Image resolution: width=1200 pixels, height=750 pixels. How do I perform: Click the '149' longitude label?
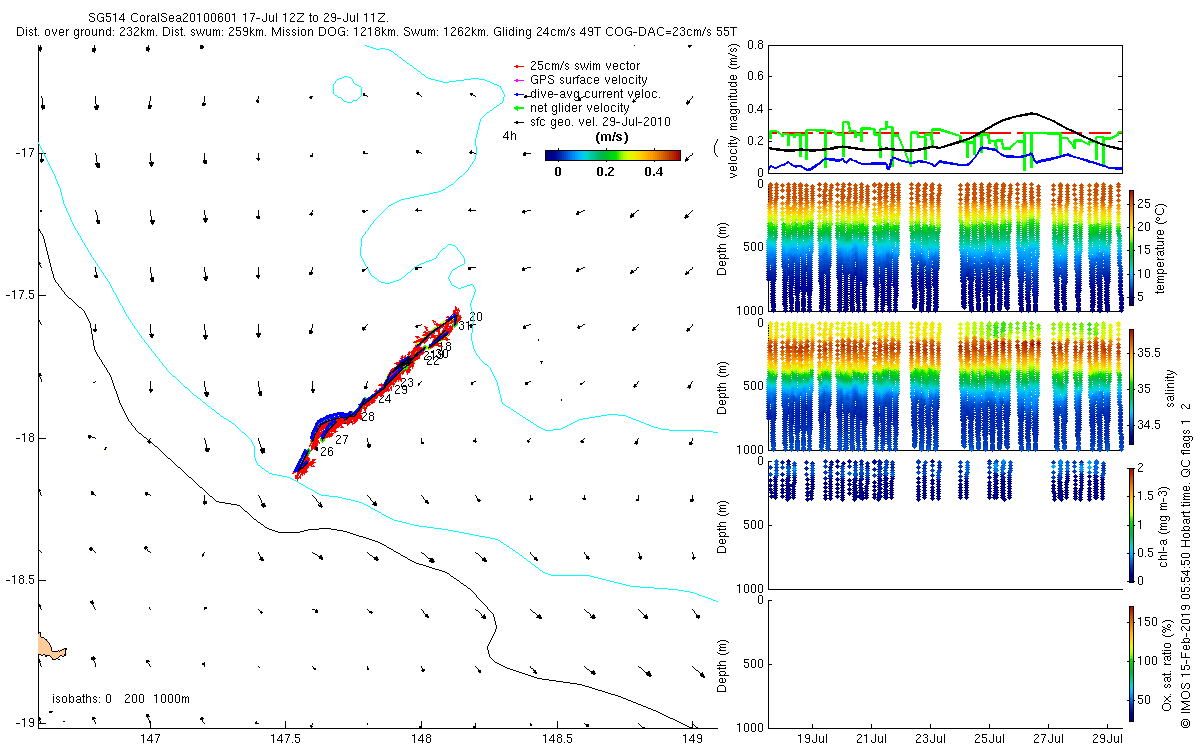(690, 739)
